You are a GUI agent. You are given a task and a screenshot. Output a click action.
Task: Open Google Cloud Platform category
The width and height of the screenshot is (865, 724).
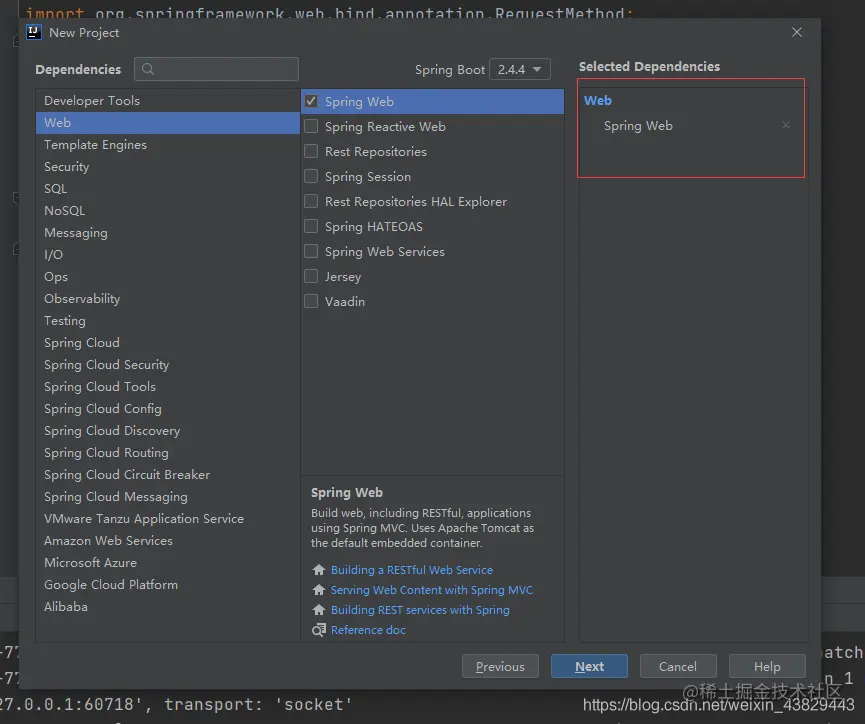point(168,585)
